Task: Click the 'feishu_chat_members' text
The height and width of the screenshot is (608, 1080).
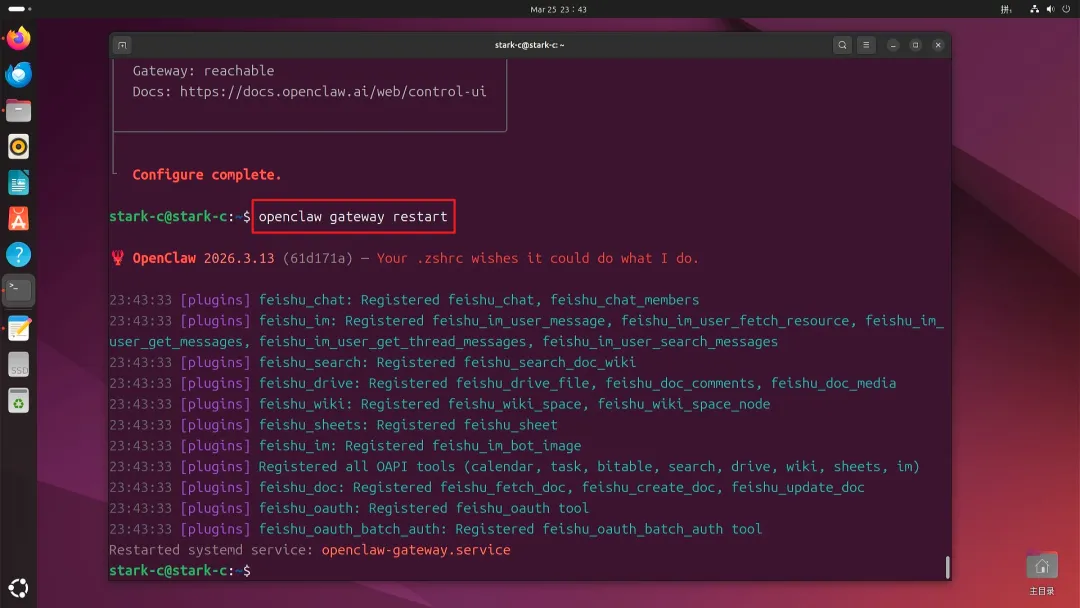Action: (x=625, y=300)
